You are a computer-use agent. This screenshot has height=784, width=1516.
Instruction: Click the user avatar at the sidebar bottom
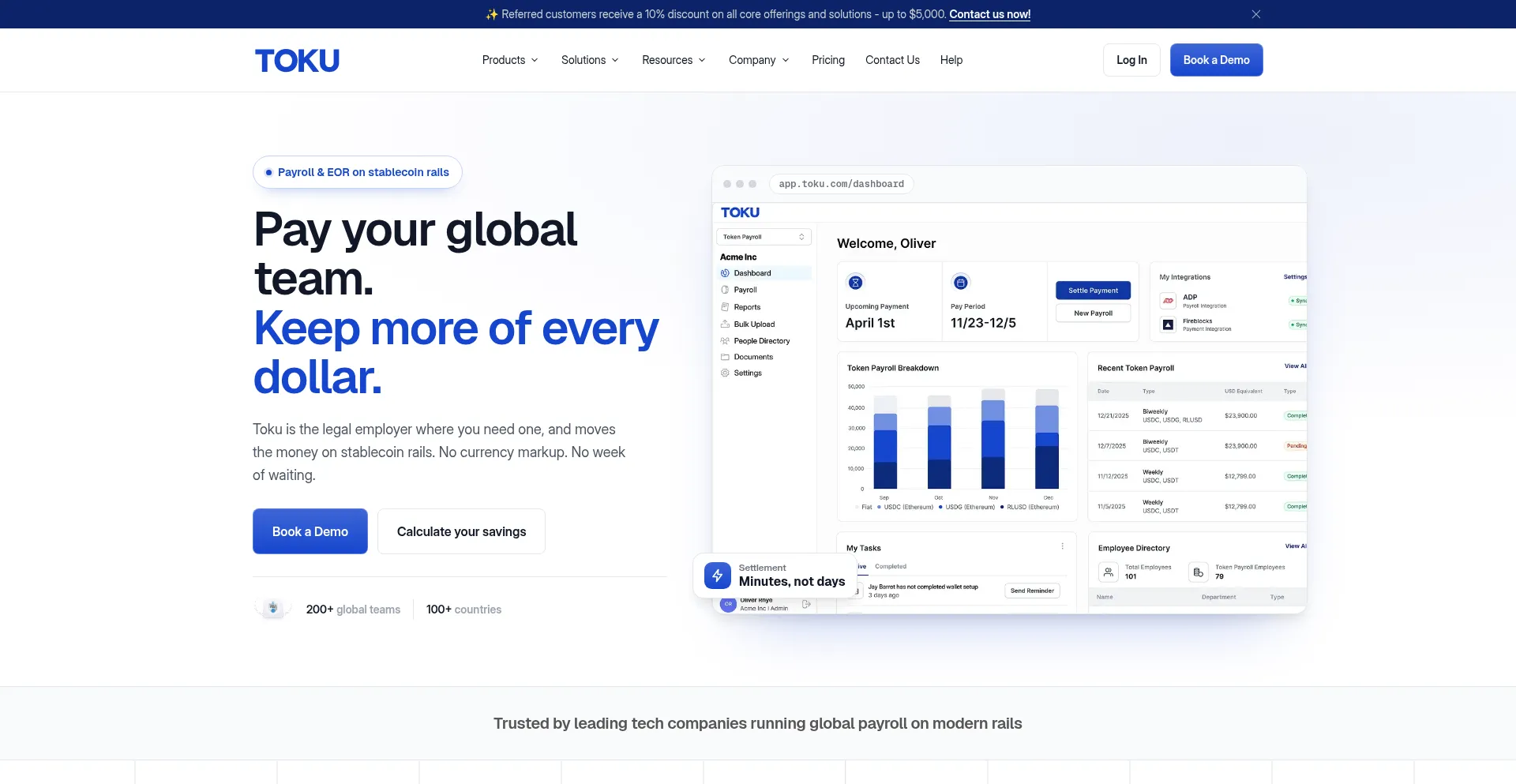[x=728, y=605]
